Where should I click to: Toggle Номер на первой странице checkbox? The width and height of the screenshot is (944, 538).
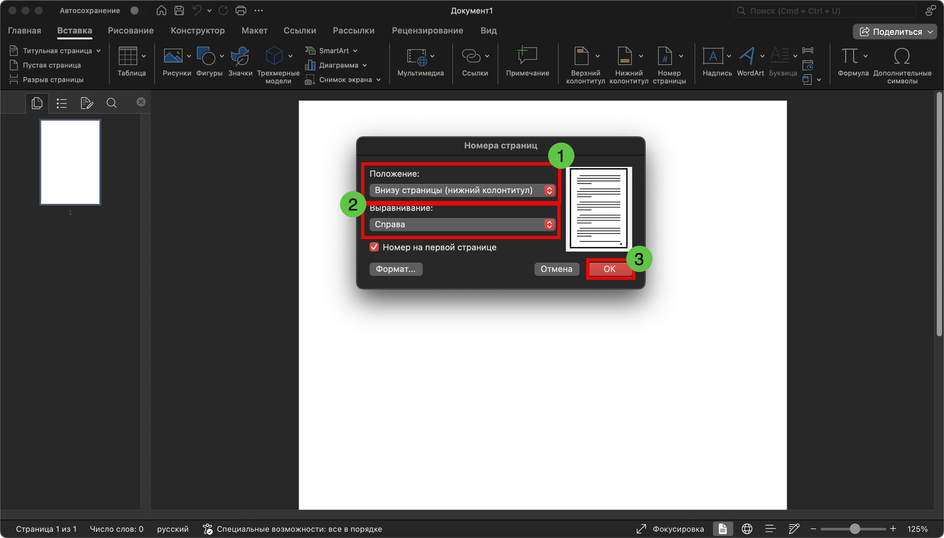pyautogui.click(x=374, y=247)
